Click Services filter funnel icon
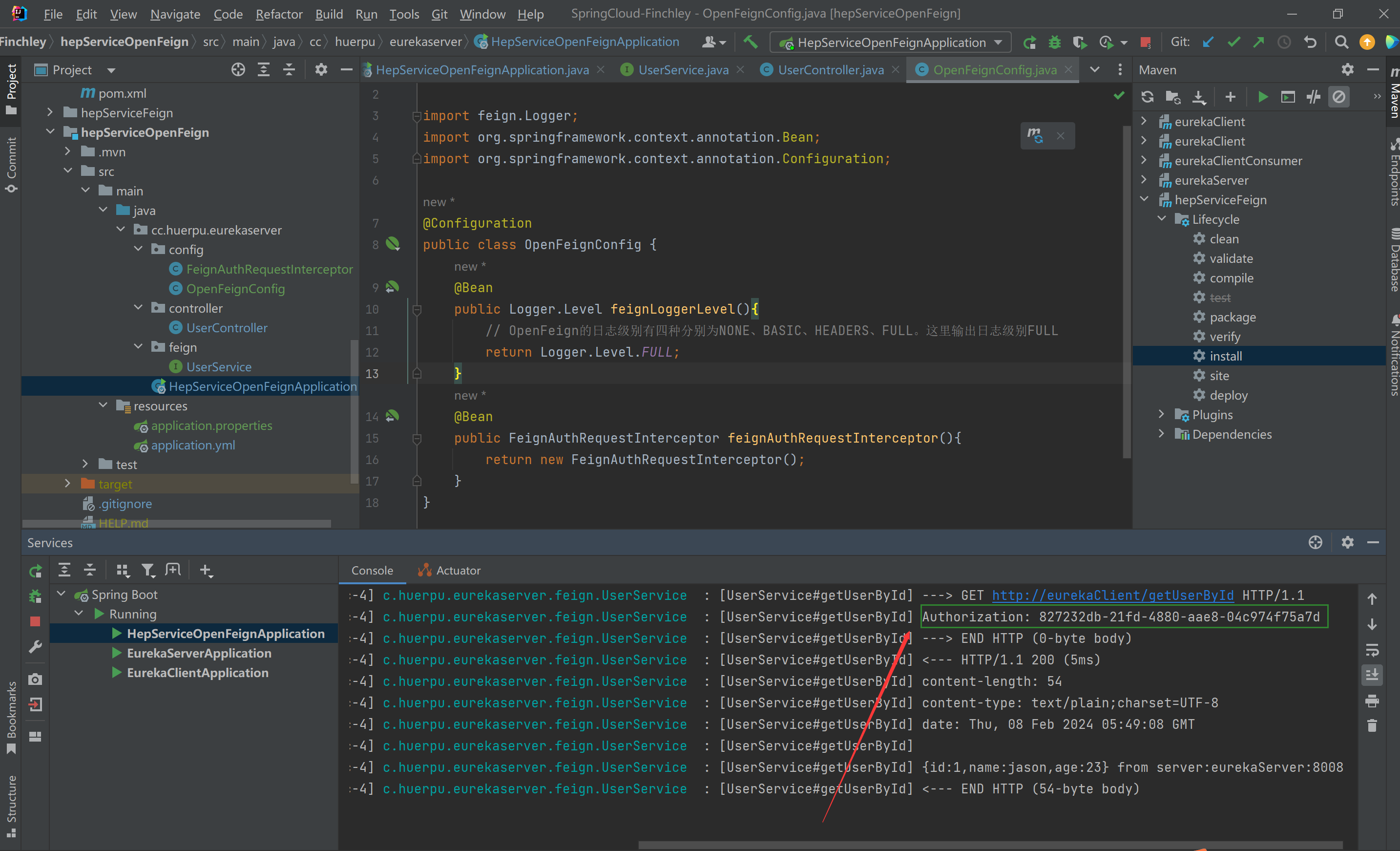 pos(148,570)
